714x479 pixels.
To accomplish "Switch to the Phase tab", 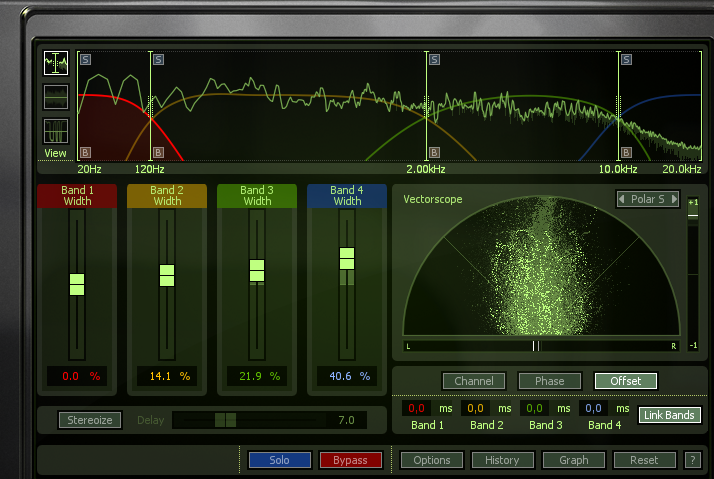I will [549, 381].
